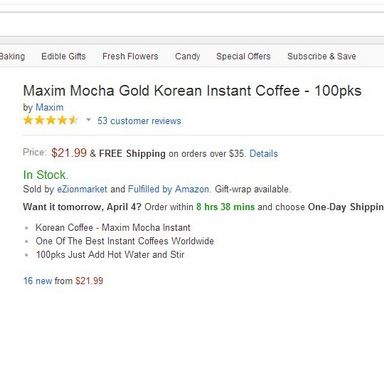Viewport: 384px width, 371px height.
Task: Visit the eZionmarket seller link
Action: coord(82,189)
